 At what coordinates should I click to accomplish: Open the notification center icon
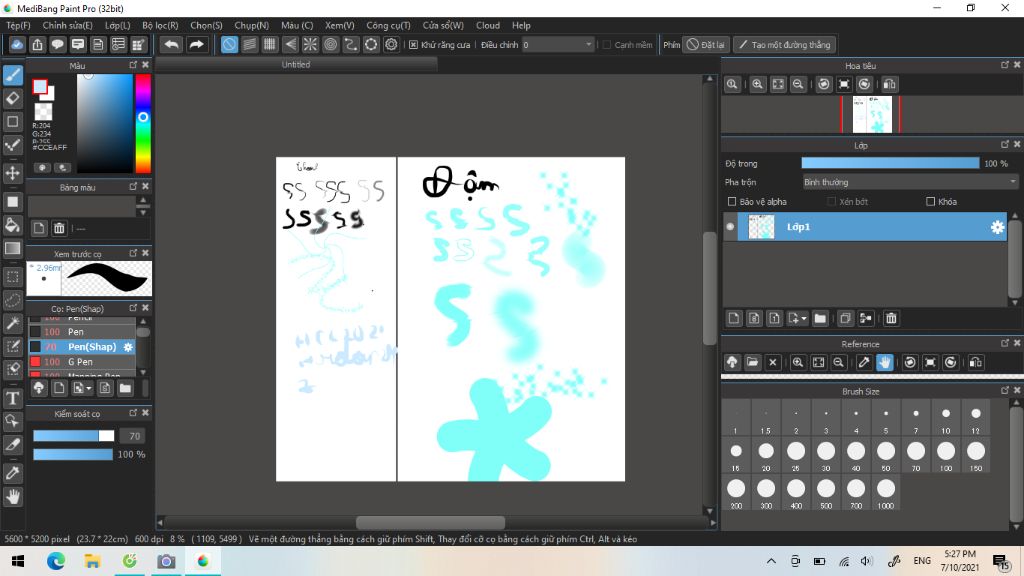[x=1000, y=561]
